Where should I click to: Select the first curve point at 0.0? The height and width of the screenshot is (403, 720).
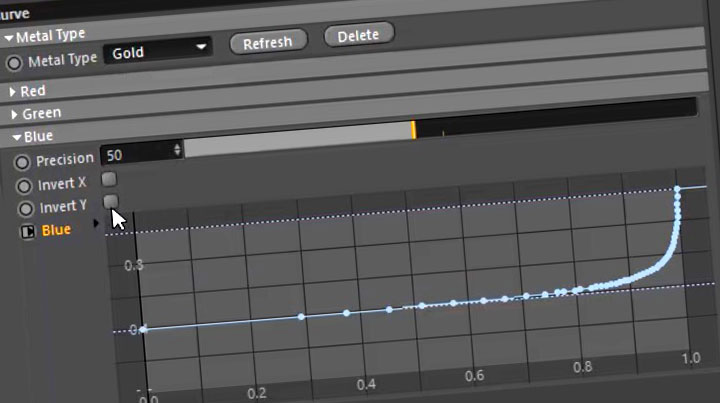144,329
